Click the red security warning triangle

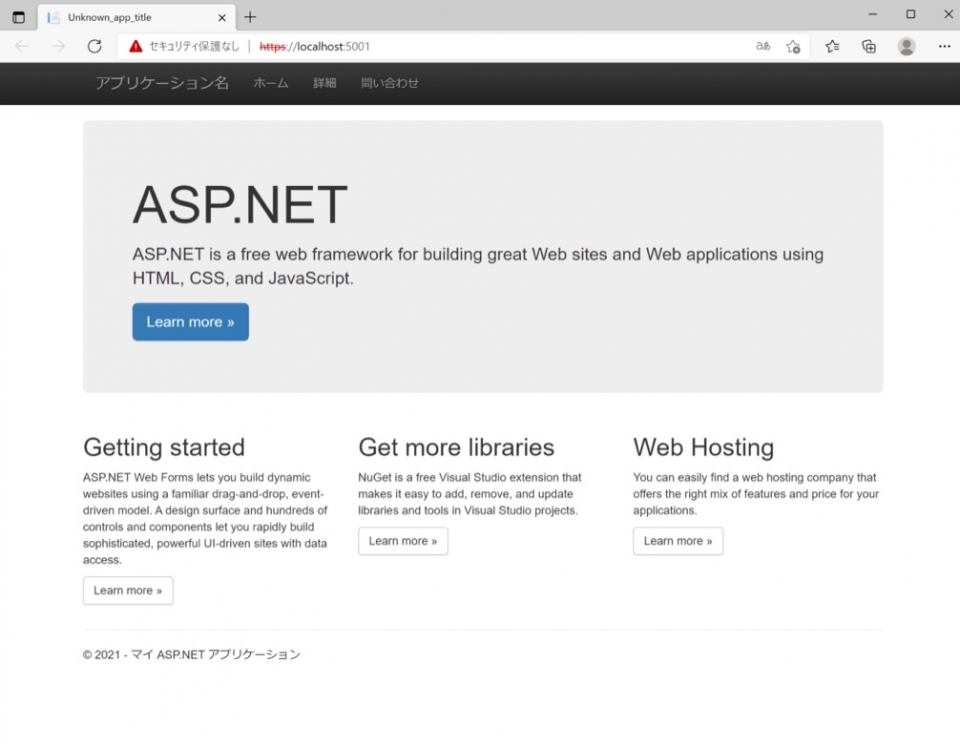pyautogui.click(x=134, y=46)
